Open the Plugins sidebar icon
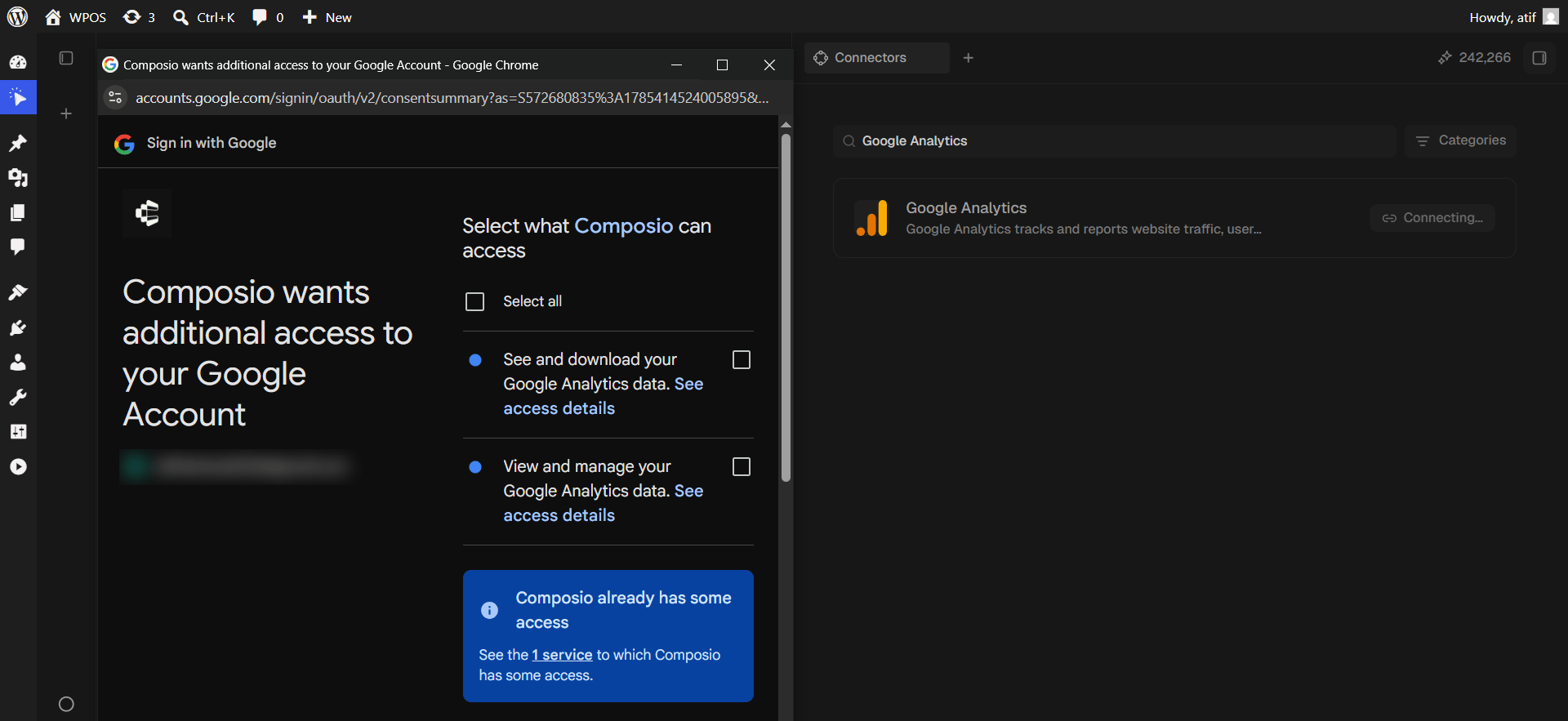 [18, 327]
